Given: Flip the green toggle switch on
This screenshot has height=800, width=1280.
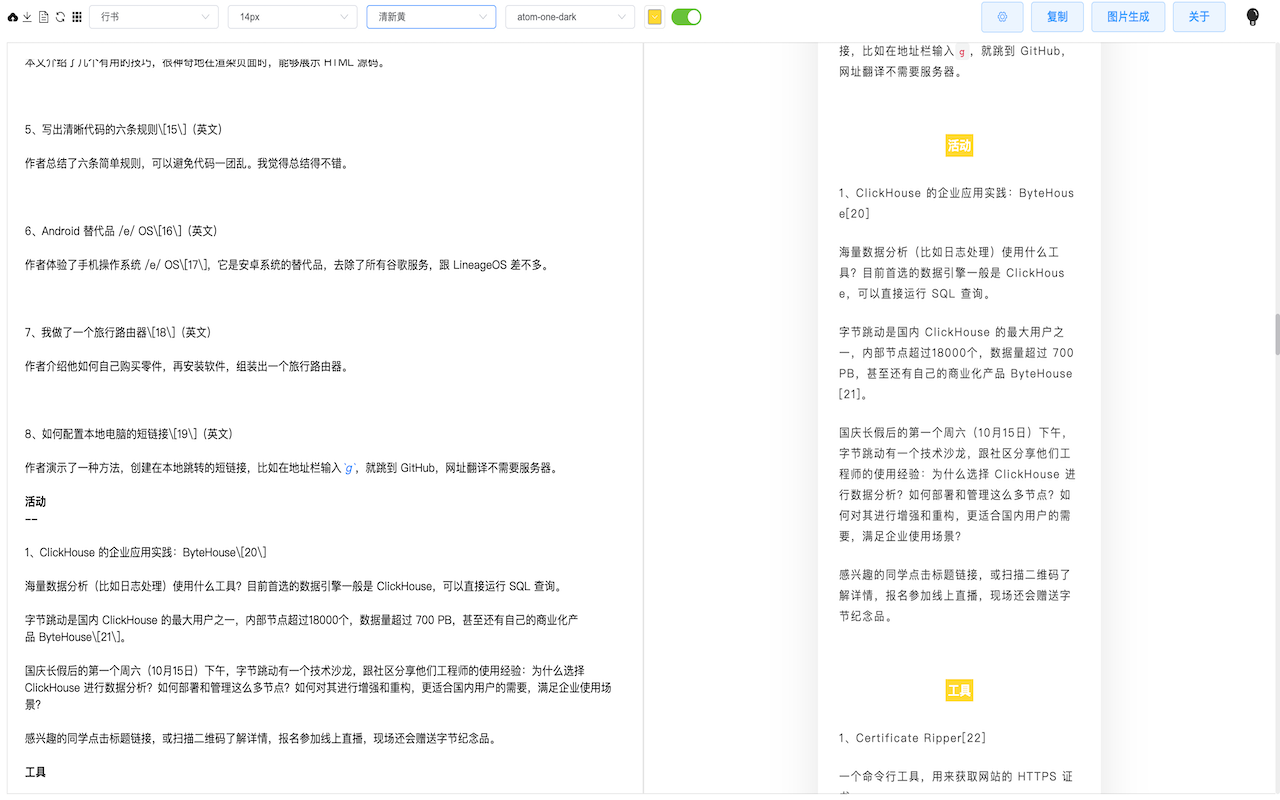Looking at the screenshot, I should [x=686, y=17].
